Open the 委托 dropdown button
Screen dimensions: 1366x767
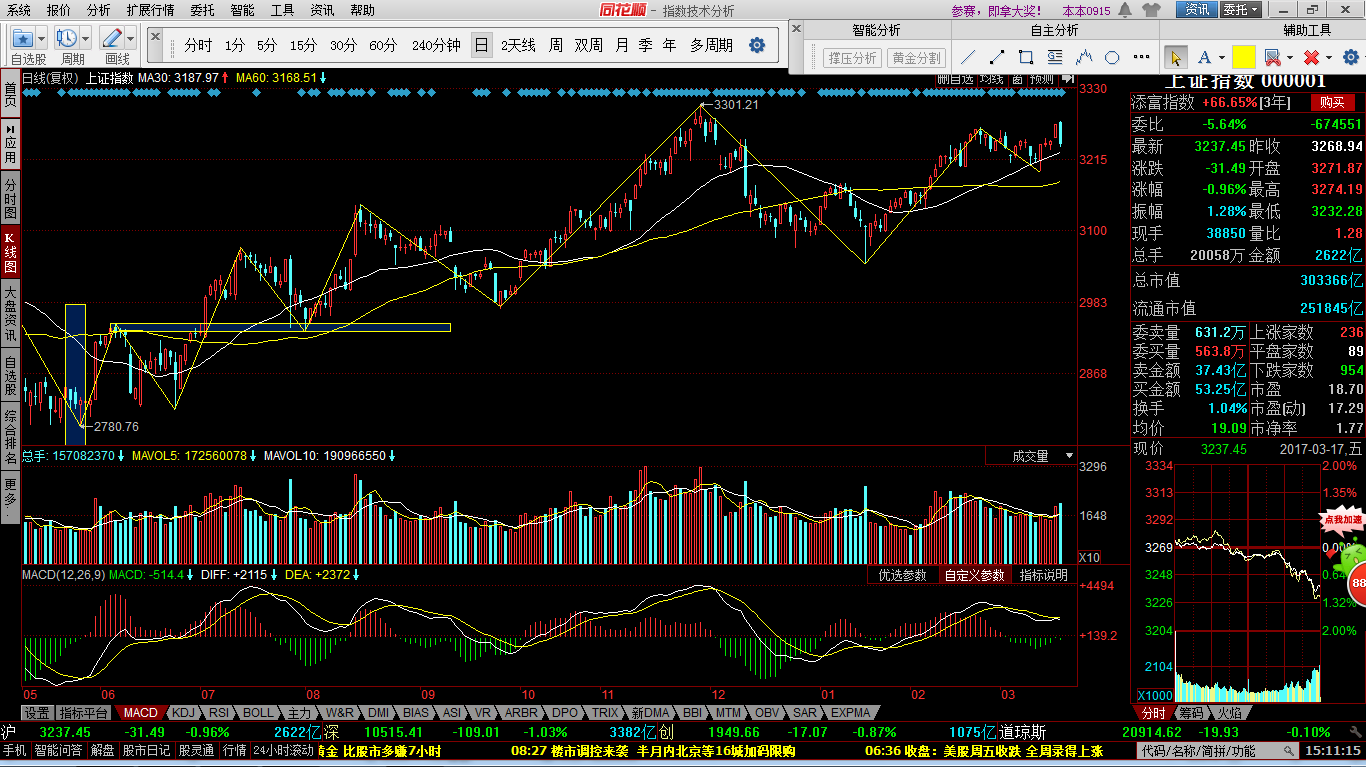point(1242,10)
